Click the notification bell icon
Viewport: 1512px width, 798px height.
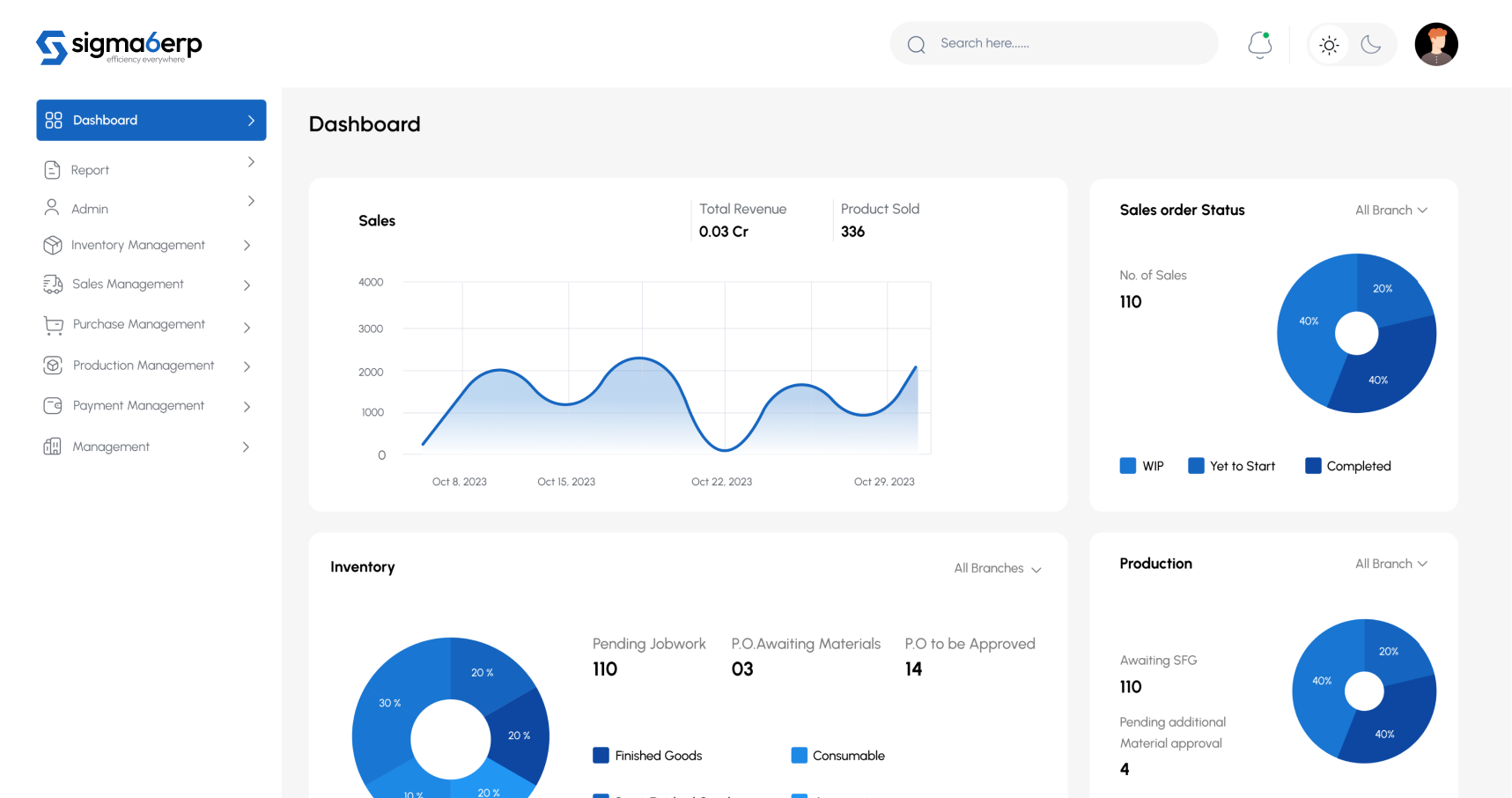(x=1259, y=44)
